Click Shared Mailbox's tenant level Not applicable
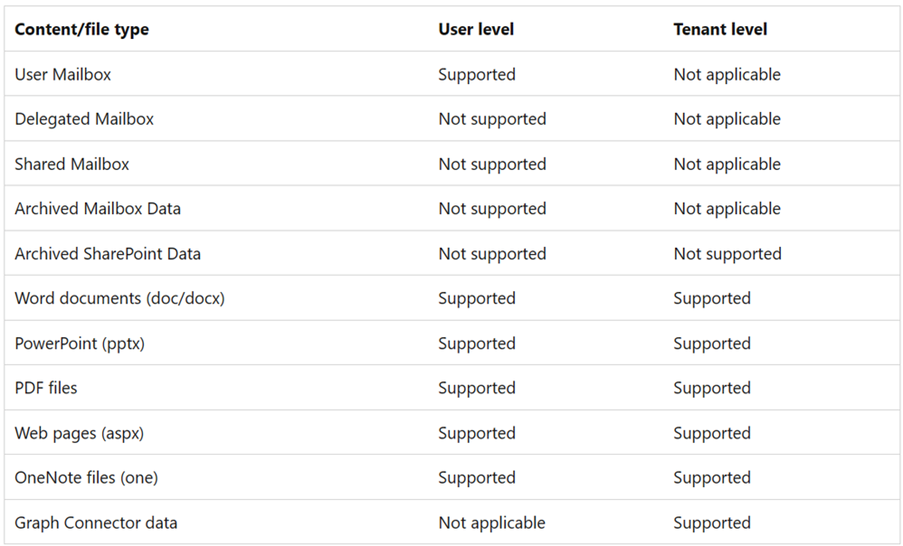This screenshot has height=546, width=903. tap(727, 164)
